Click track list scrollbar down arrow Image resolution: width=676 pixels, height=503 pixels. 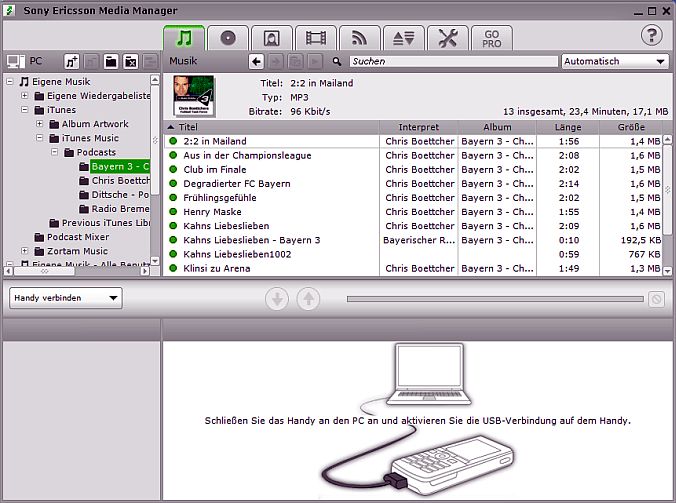667,271
